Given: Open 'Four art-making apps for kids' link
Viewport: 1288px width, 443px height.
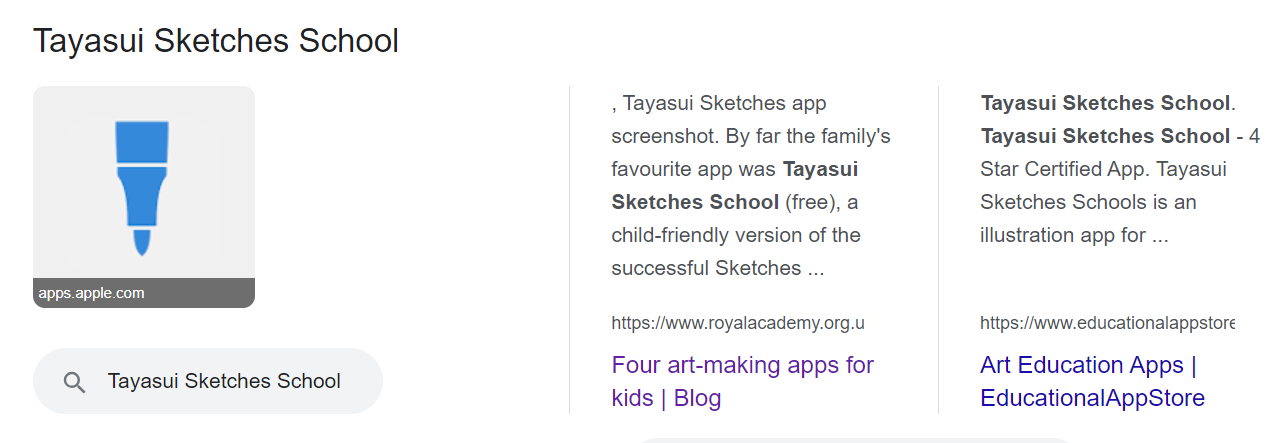Looking at the screenshot, I should click(x=743, y=381).
